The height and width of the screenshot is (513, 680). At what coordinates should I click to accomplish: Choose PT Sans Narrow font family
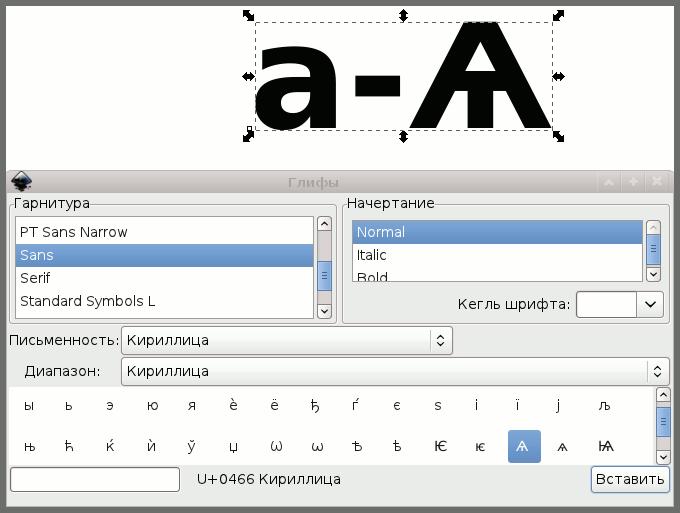pos(164,232)
